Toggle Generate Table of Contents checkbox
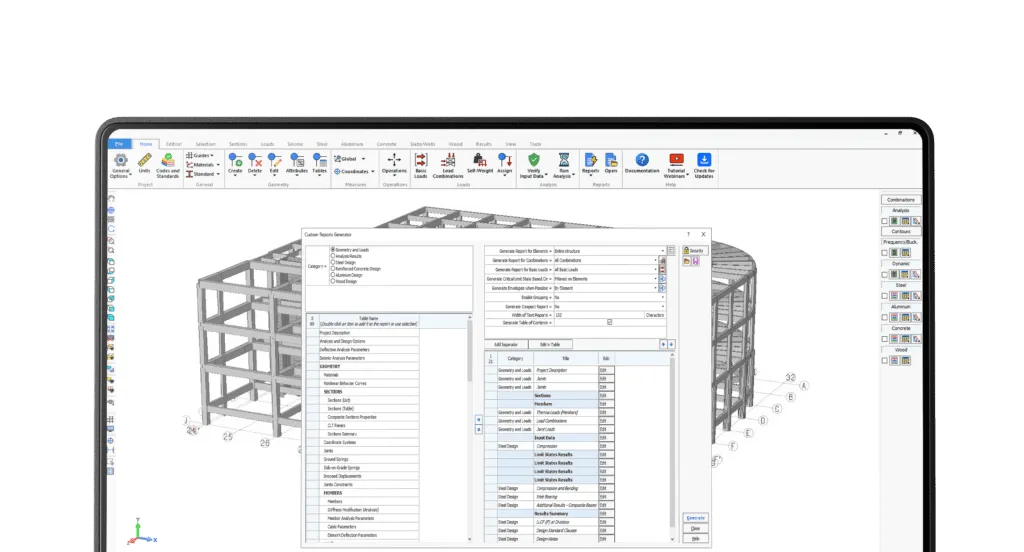The width and height of the screenshot is (1024, 552). coord(610,322)
